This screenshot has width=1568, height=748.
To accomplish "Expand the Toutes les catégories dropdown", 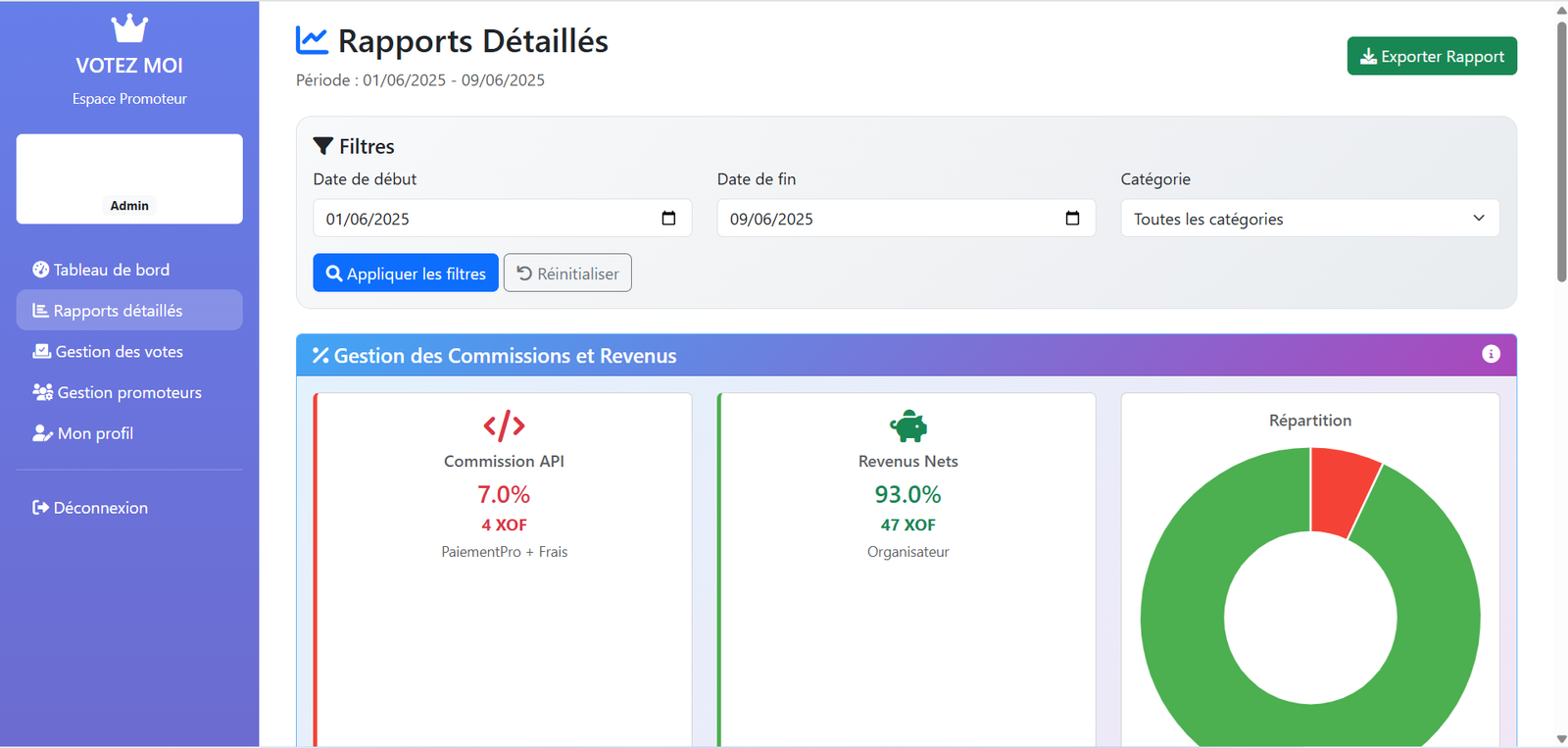I will coord(1309,219).
